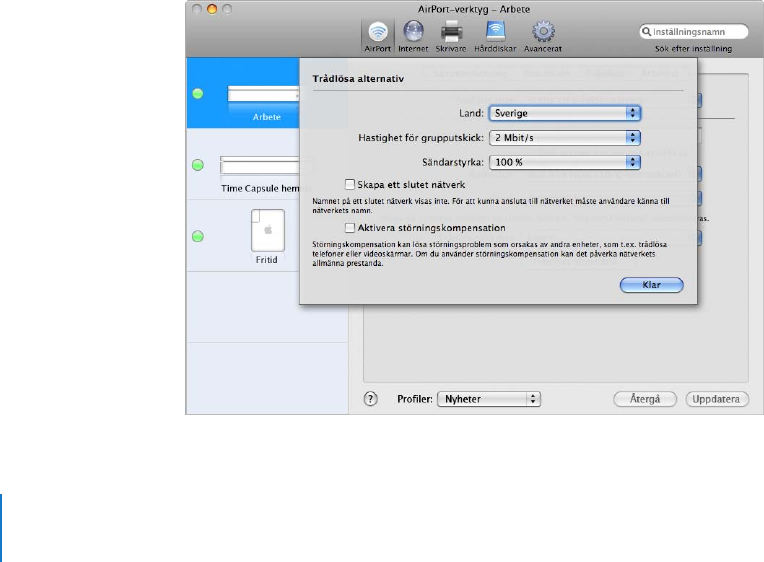Open the AirPort toolbar pane
The image size is (764, 562).
tap(378, 37)
